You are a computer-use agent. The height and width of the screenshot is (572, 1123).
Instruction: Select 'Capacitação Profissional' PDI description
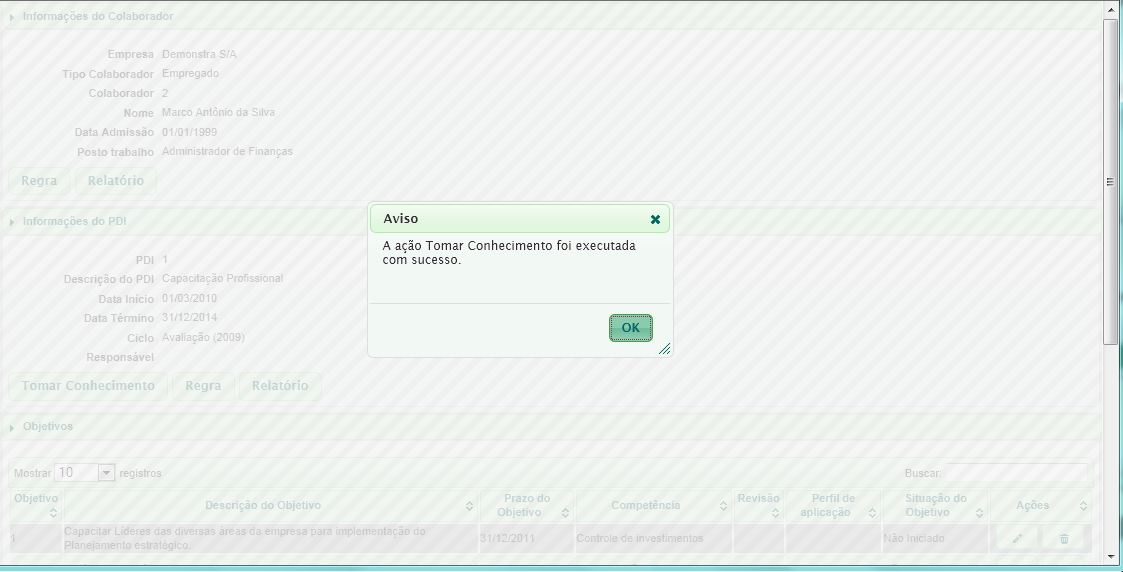tap(223, 278)
